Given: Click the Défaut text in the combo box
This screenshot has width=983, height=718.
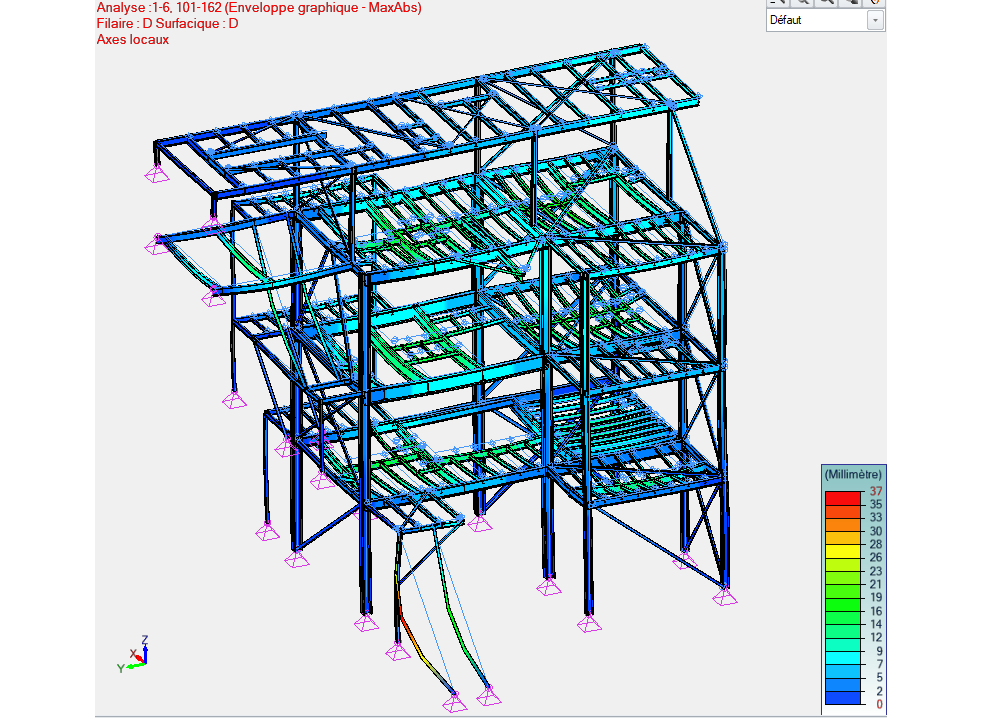Looking at the screenshot, I should tap(786, 20).
